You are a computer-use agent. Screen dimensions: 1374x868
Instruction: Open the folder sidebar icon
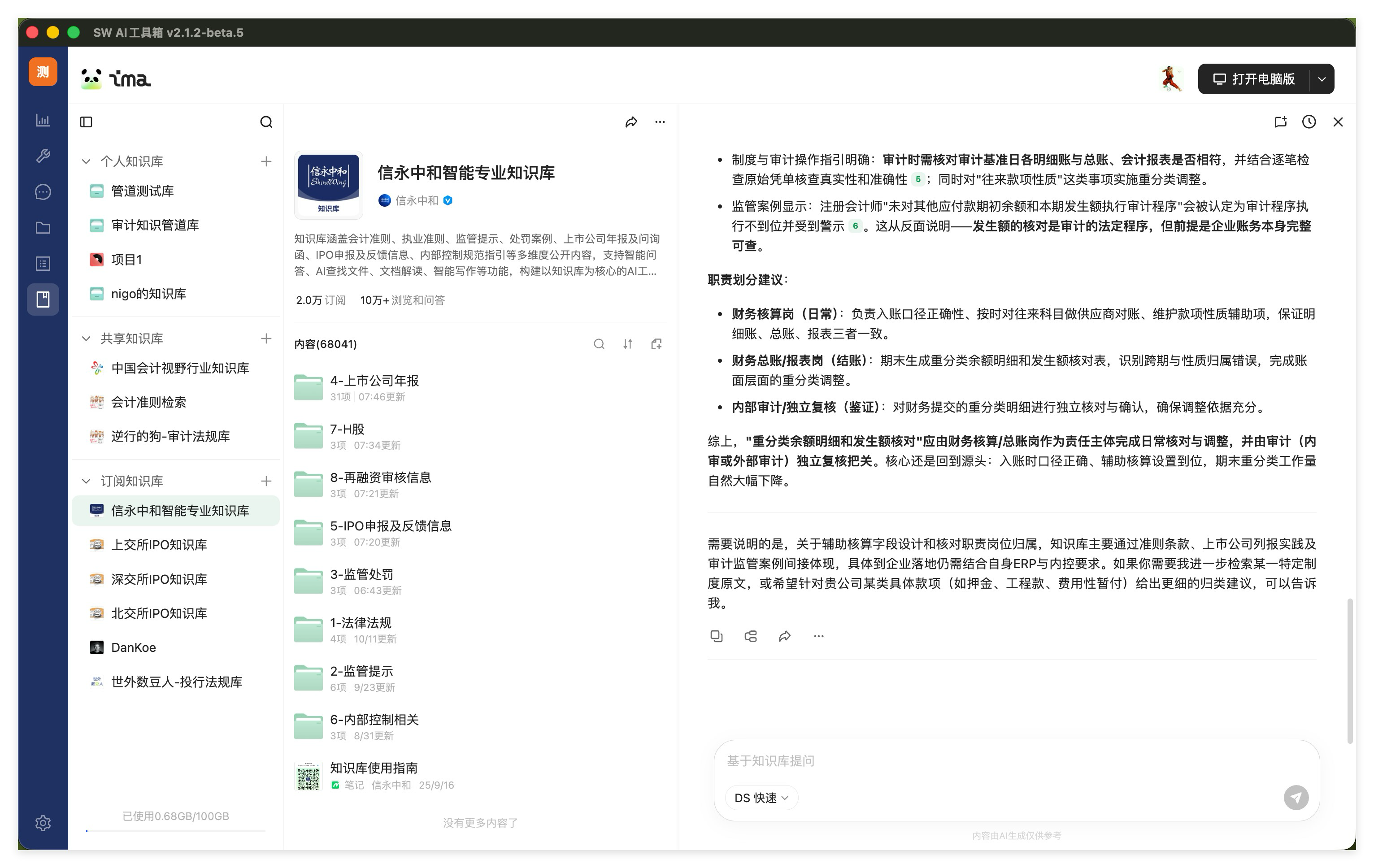(43, 228)
